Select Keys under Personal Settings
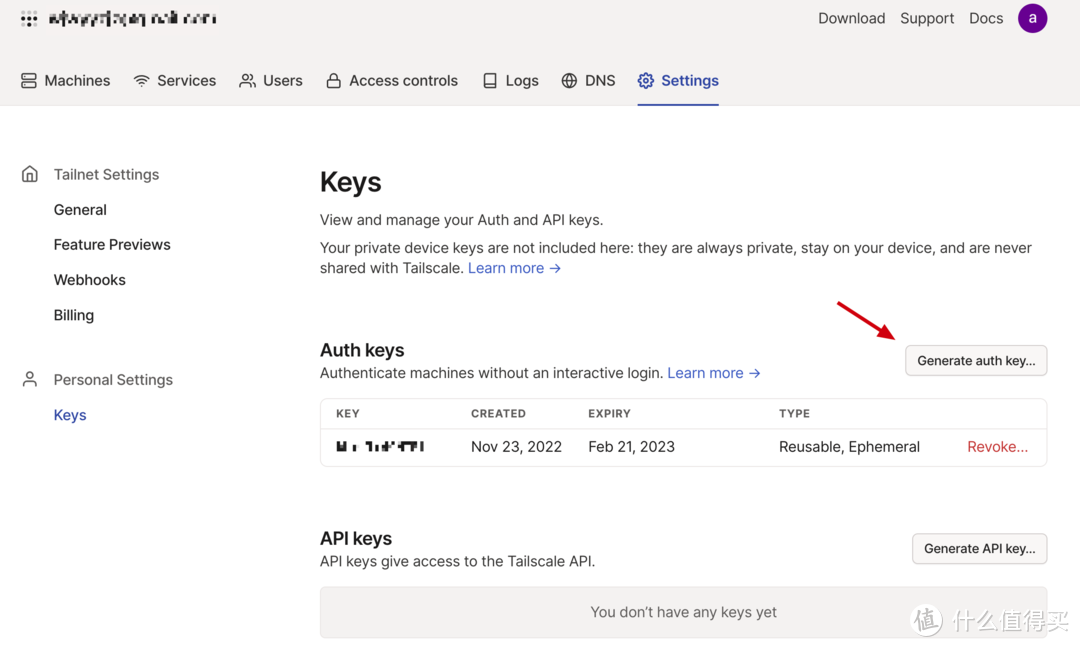 coord(70,415)
